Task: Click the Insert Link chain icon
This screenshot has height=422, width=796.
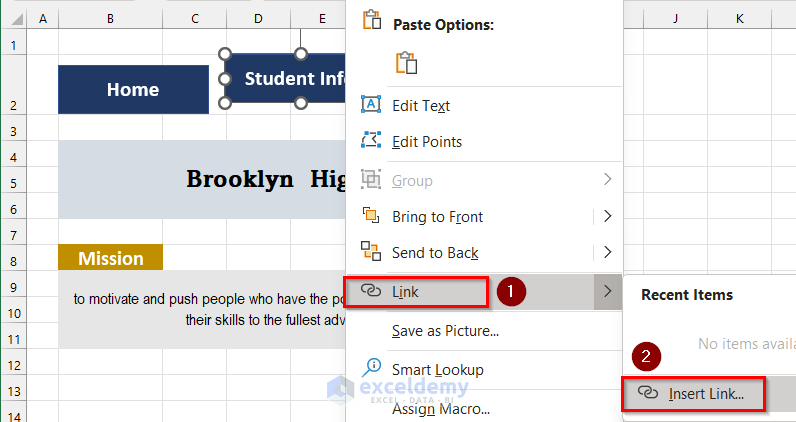Action: tap(647, 393)
